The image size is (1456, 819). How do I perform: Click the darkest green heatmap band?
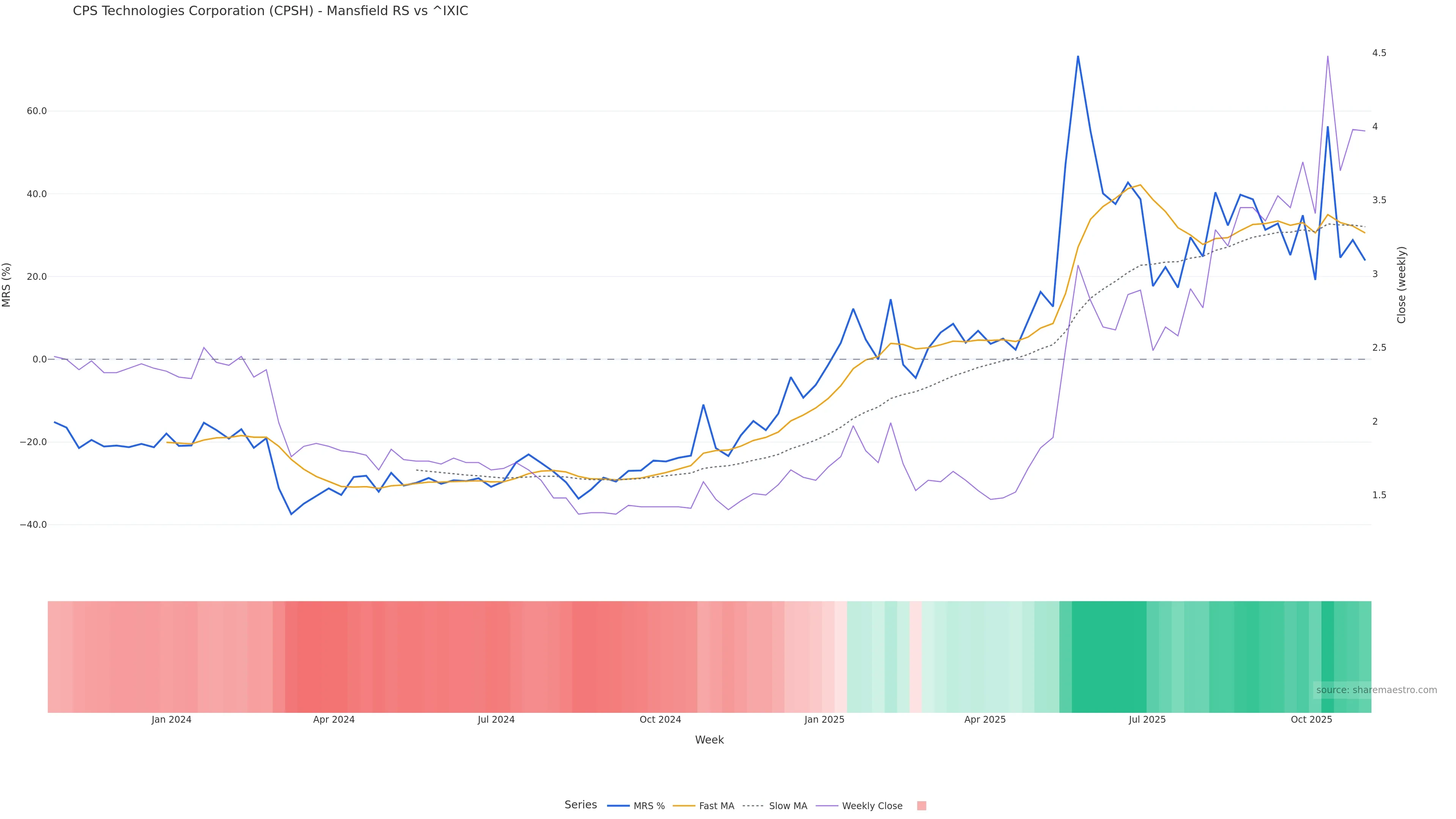(x=1108, y=656)
